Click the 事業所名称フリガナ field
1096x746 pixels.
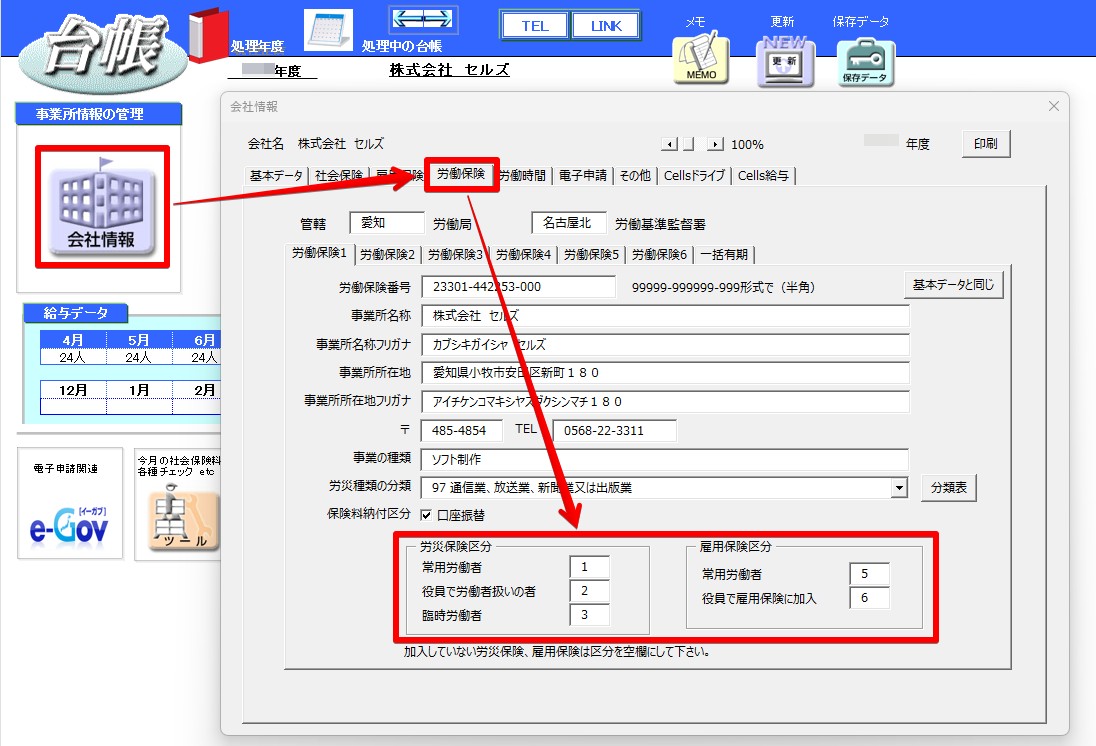[665, 345]
